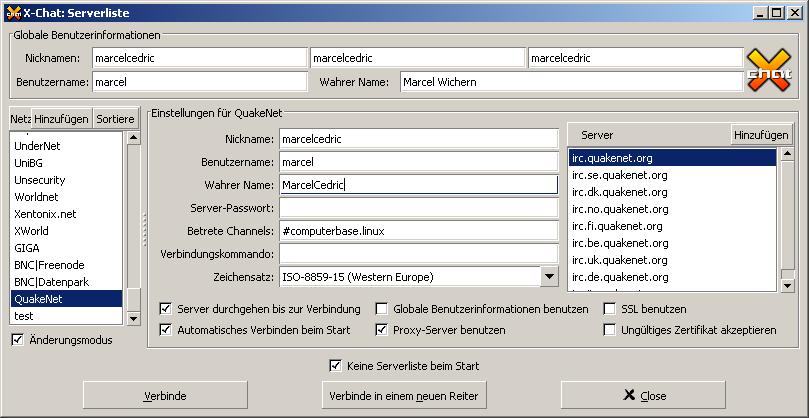
Task: Select server irc.quakenet.org
Action: click(672, 158)
